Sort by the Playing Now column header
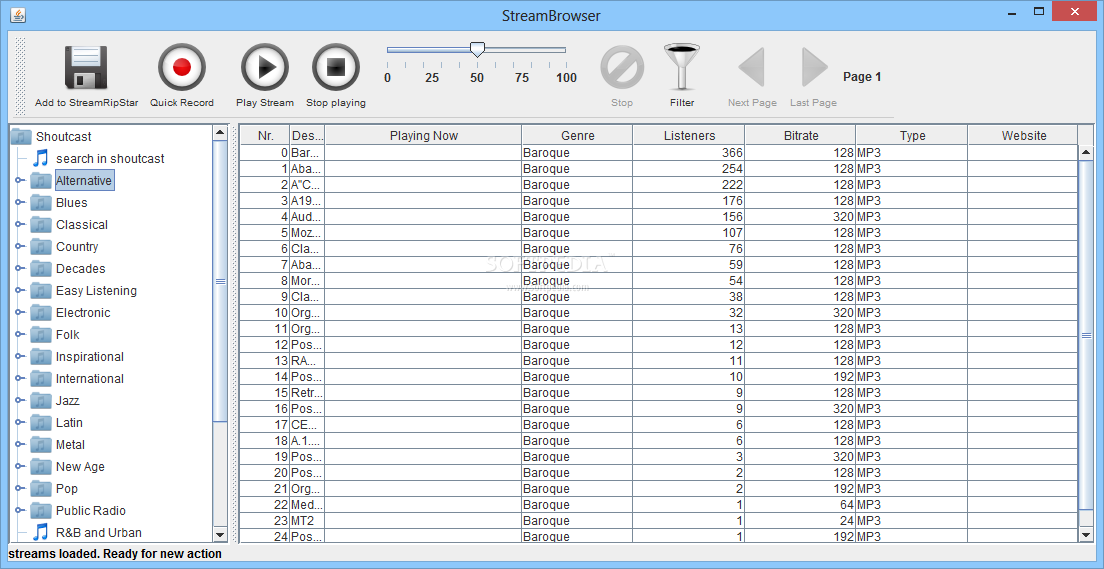This screenshot has height=569, width=1104. 424,136
